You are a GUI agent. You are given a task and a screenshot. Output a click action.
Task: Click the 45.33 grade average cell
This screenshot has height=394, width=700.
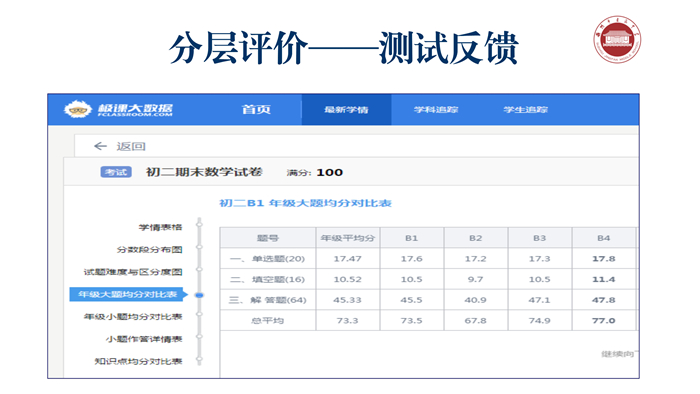pos(348,300)
